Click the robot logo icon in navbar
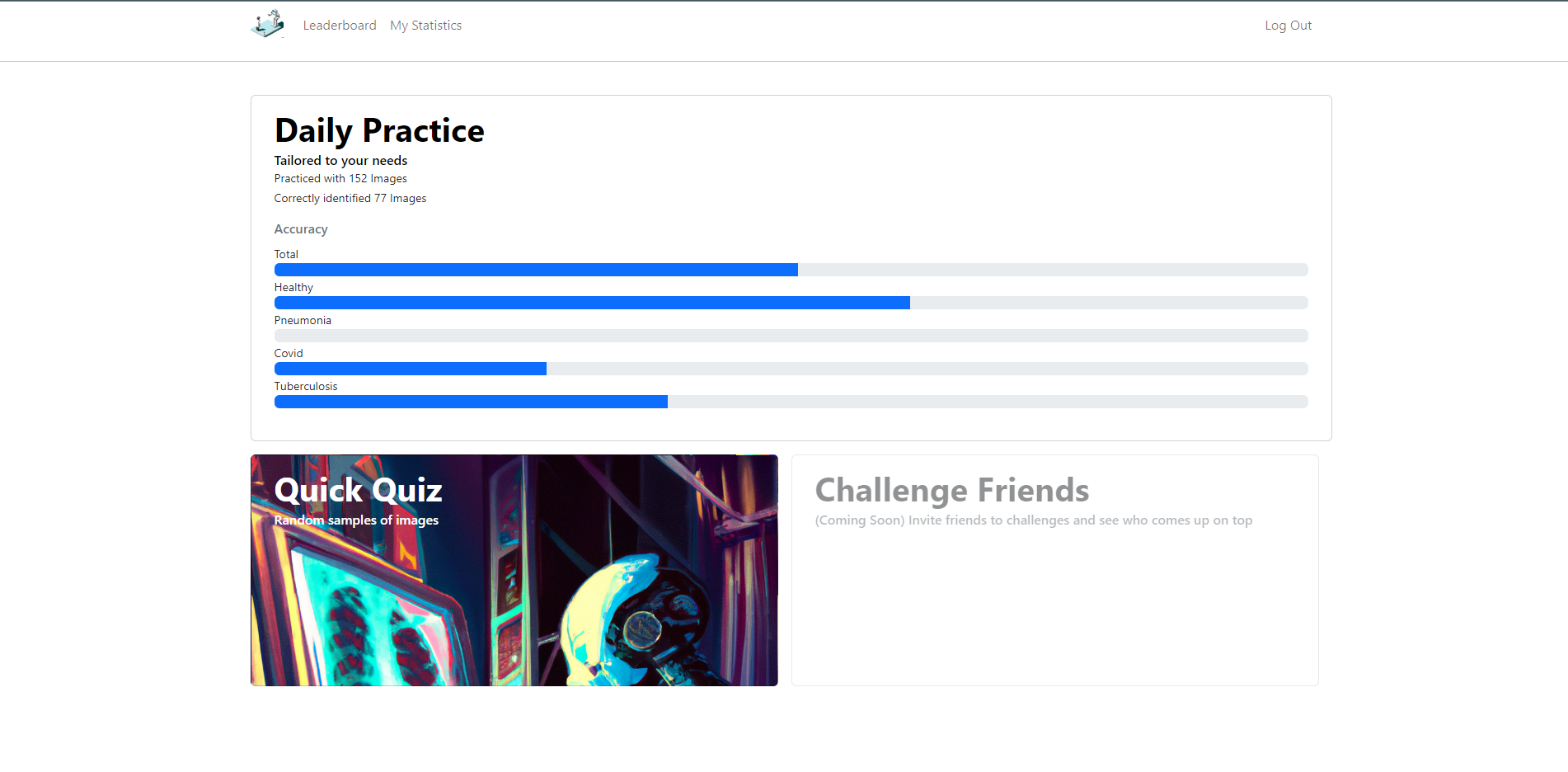This screenshot has width=1568, height=772. tap(267, 25)
